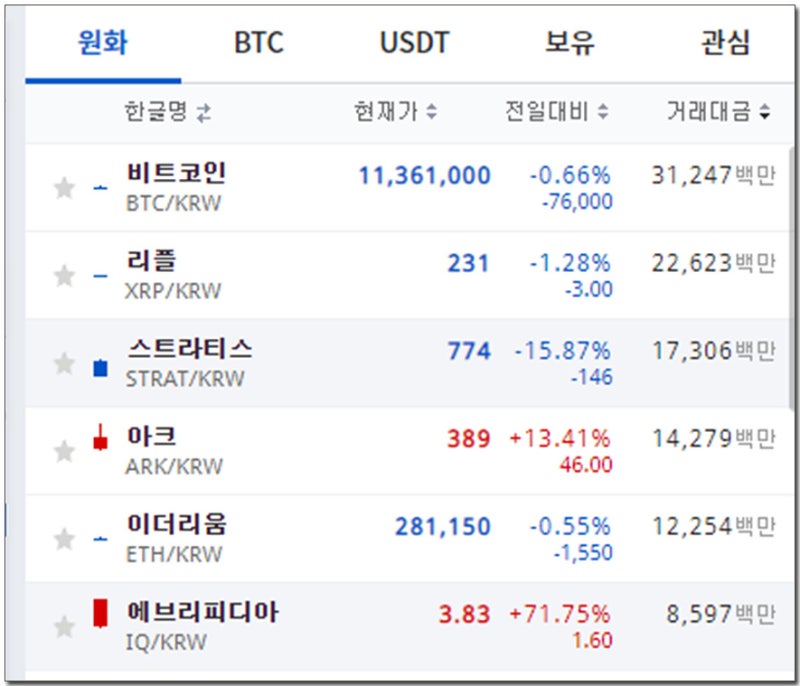The image size is (800, 686).
Task: Click the candle icon beside 비트코인
Action: [x=101, y=188]
